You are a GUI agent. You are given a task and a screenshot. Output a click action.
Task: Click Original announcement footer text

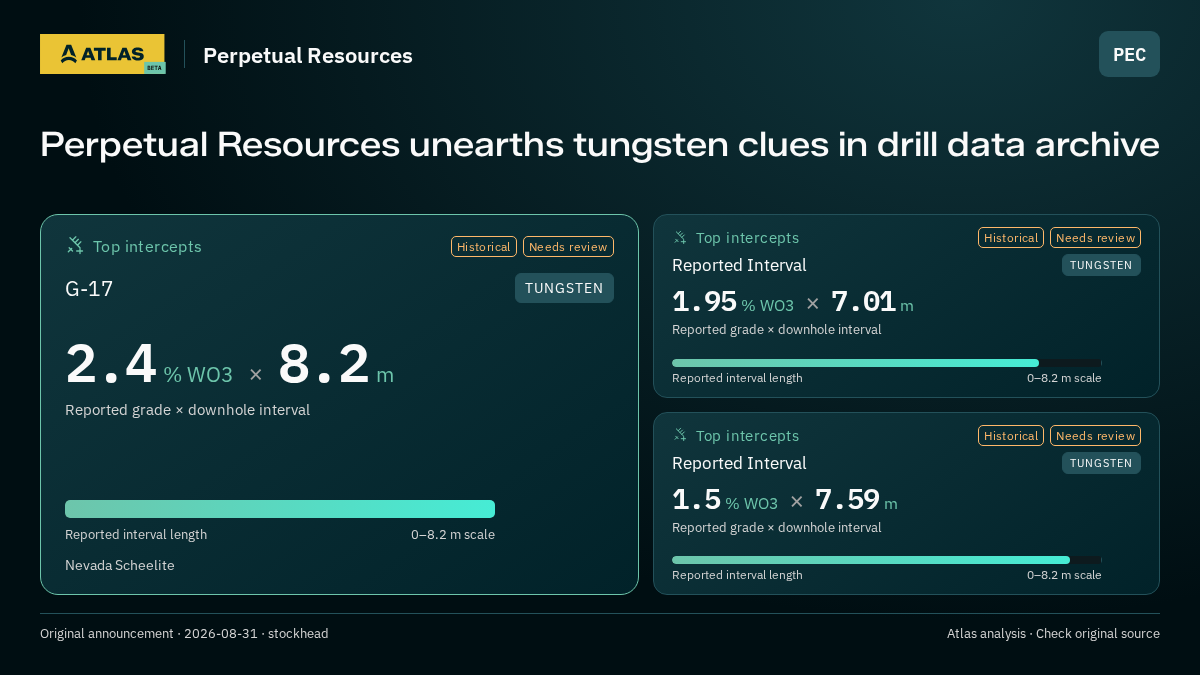click(184, 633)
